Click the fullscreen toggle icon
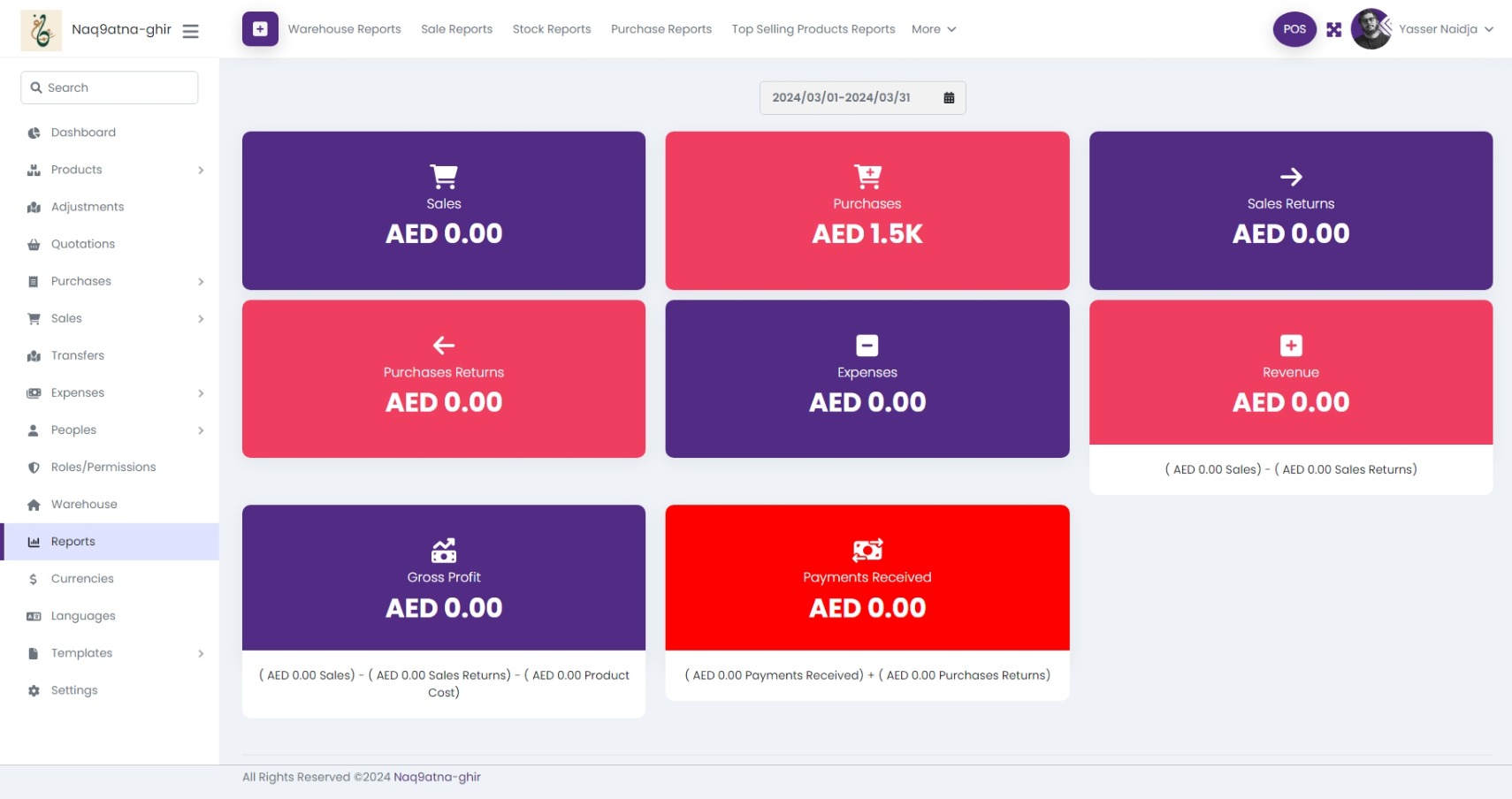 (1333, 30)
